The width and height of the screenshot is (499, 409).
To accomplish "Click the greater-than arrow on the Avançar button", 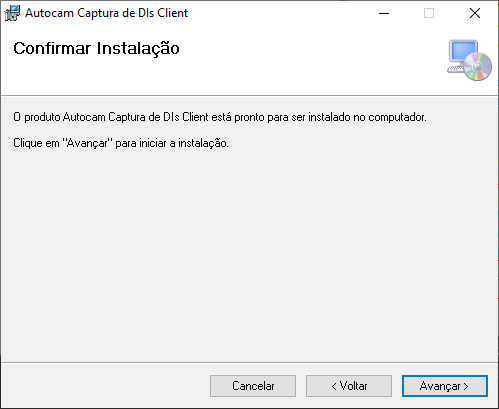I will coord(466,386).
